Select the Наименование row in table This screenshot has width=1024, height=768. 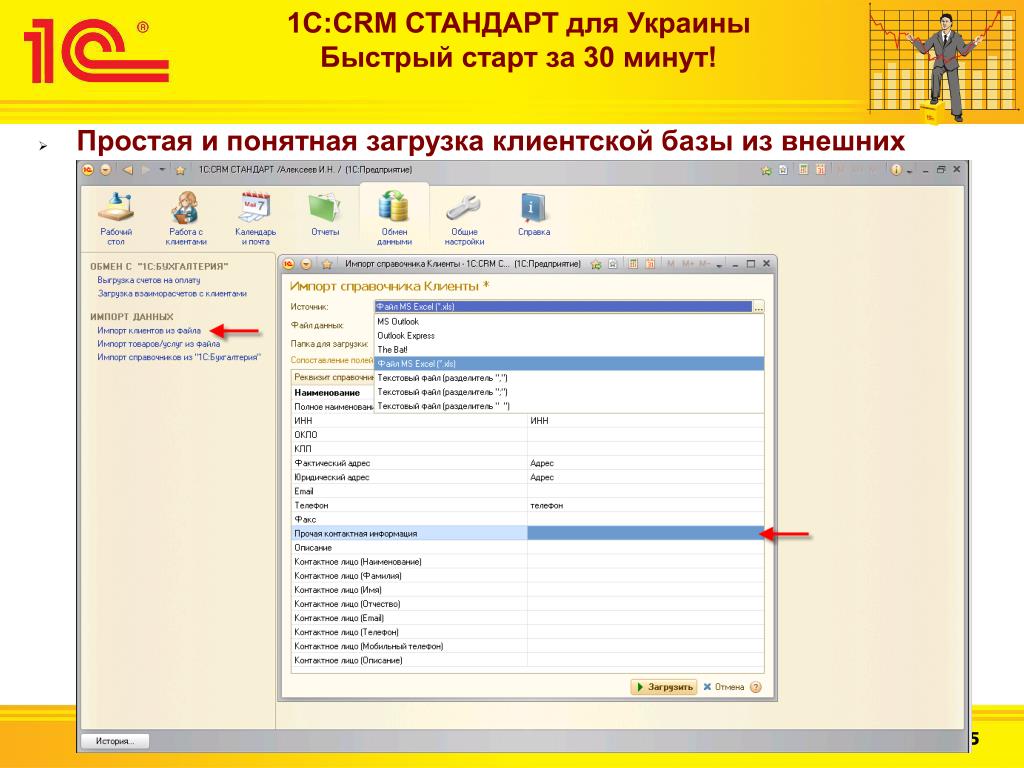[333, 392]
